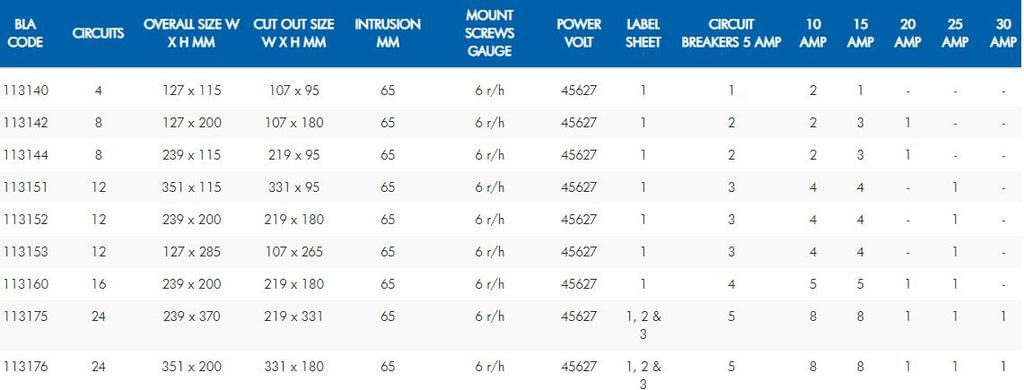Click the BLA CODE column header

click(x=27, y=33)
